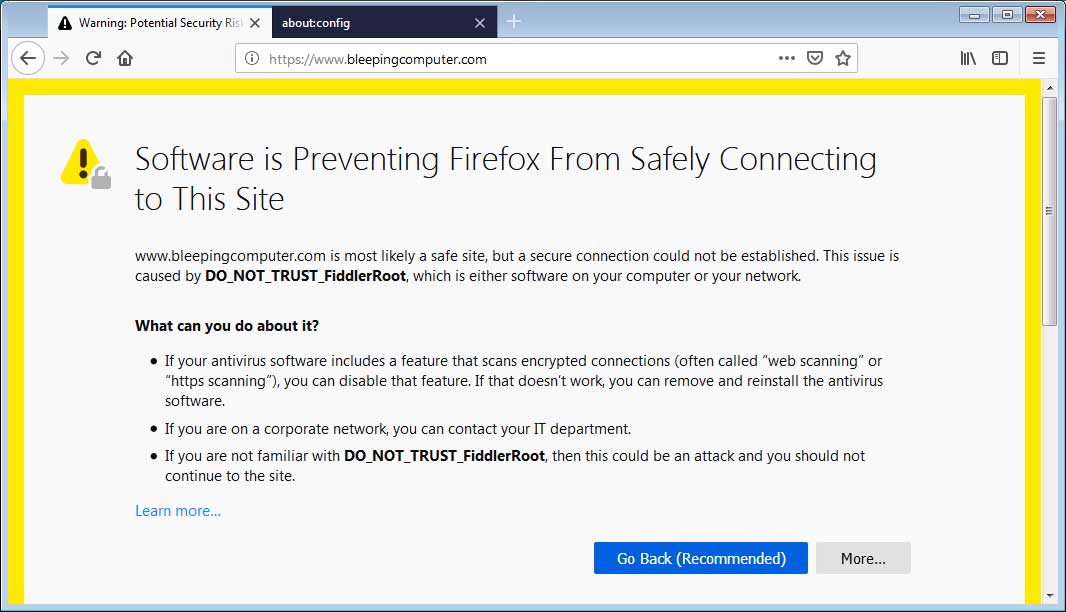Toggle the tracking protection shield
Viewport: 1066px width, 612px height.
tap(815, 57)
